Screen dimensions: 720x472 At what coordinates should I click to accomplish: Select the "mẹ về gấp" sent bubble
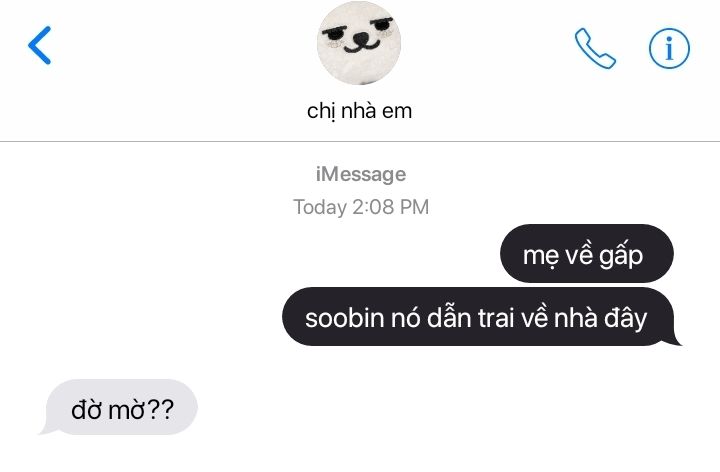(x=586, y=253)
